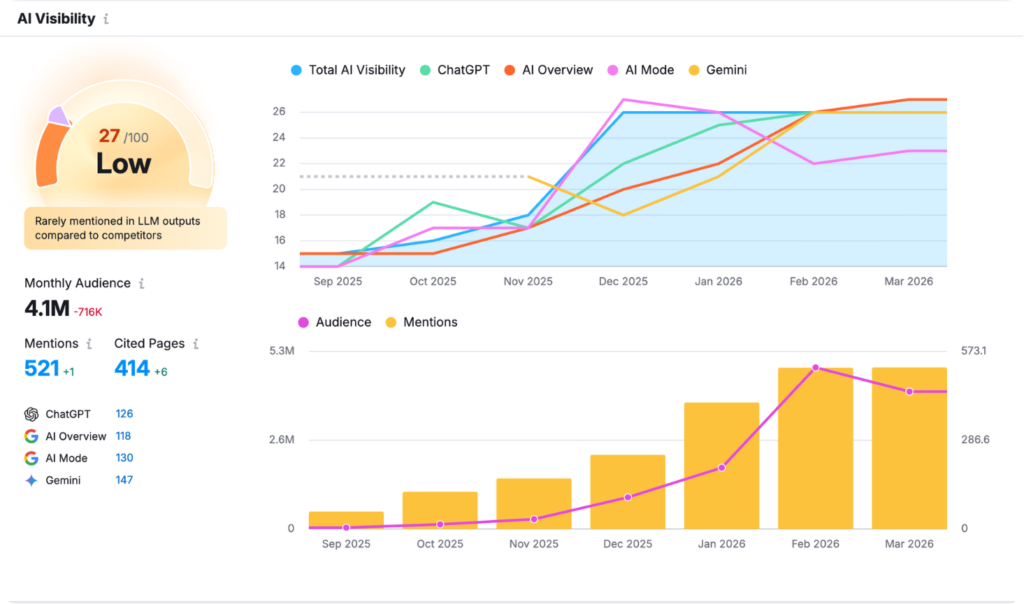Click the purple segment on the score gauge
Image resolution: width=1024 pixels, height=604 pixels.
click(x=59, y=116)
